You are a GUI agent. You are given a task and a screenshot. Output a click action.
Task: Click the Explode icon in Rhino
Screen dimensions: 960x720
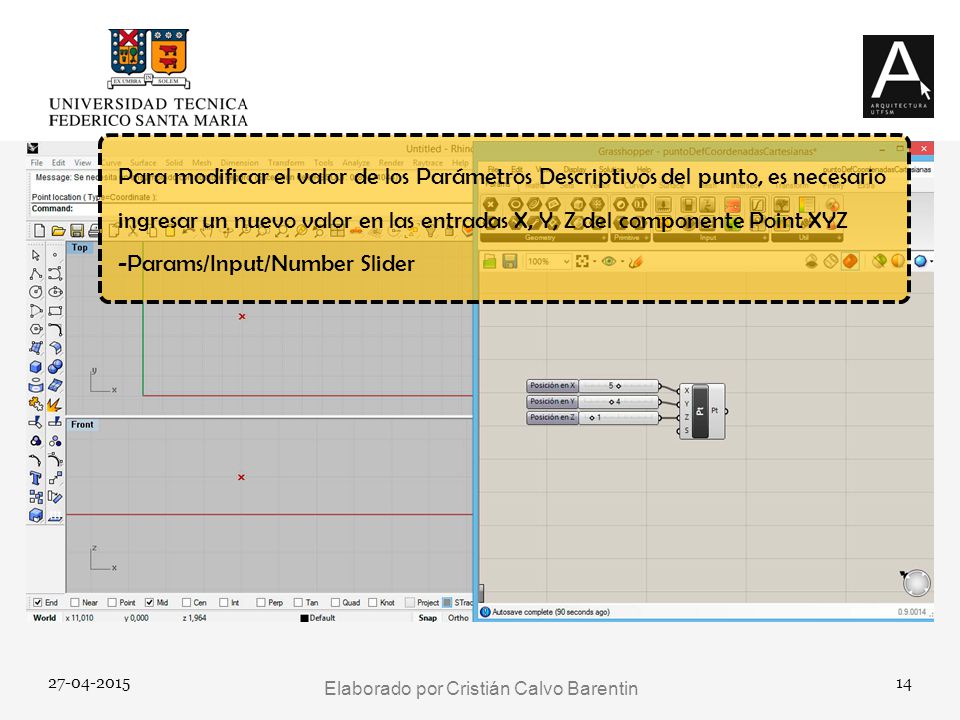tap(55, 404)
